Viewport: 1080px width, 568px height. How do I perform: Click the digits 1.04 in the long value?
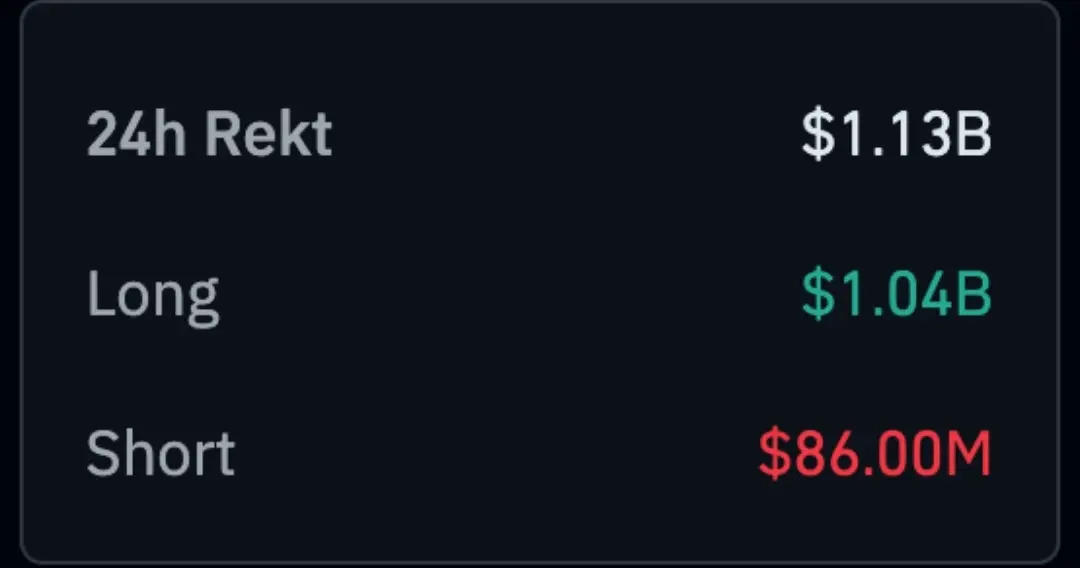point(896,295)
